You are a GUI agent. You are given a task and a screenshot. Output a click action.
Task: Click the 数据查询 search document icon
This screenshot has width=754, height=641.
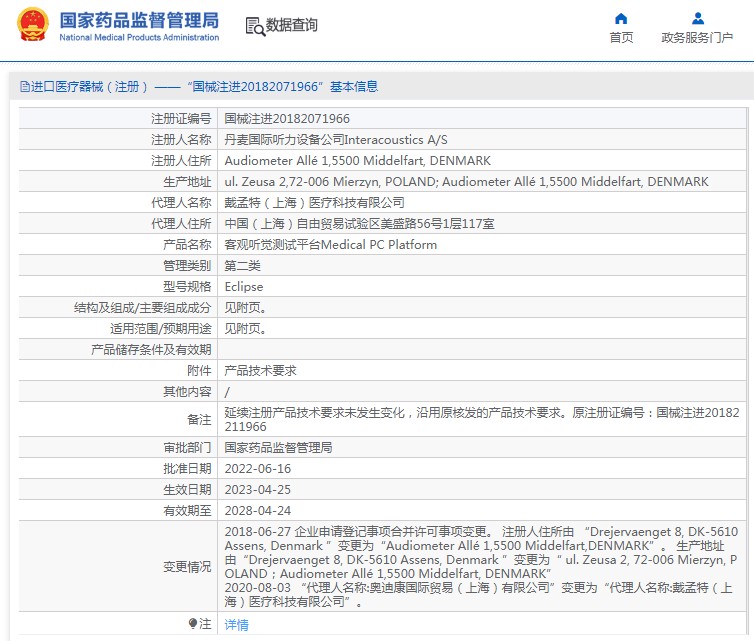click(254, 26)
